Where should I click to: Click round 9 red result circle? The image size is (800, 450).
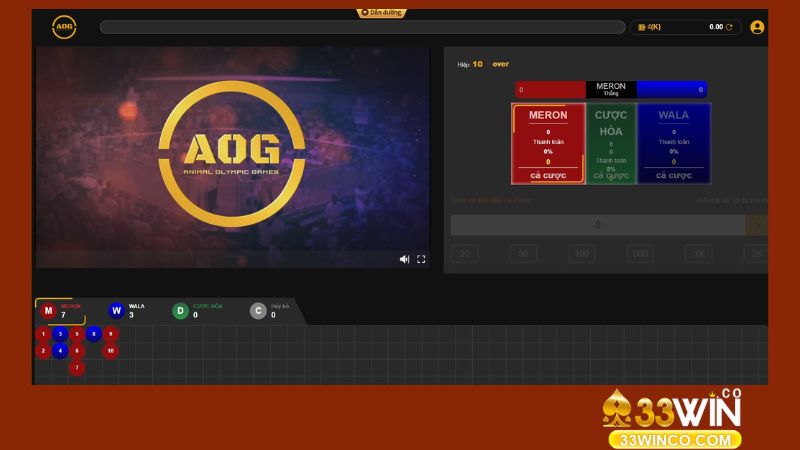pyautogui.click(x=111, y=334)
